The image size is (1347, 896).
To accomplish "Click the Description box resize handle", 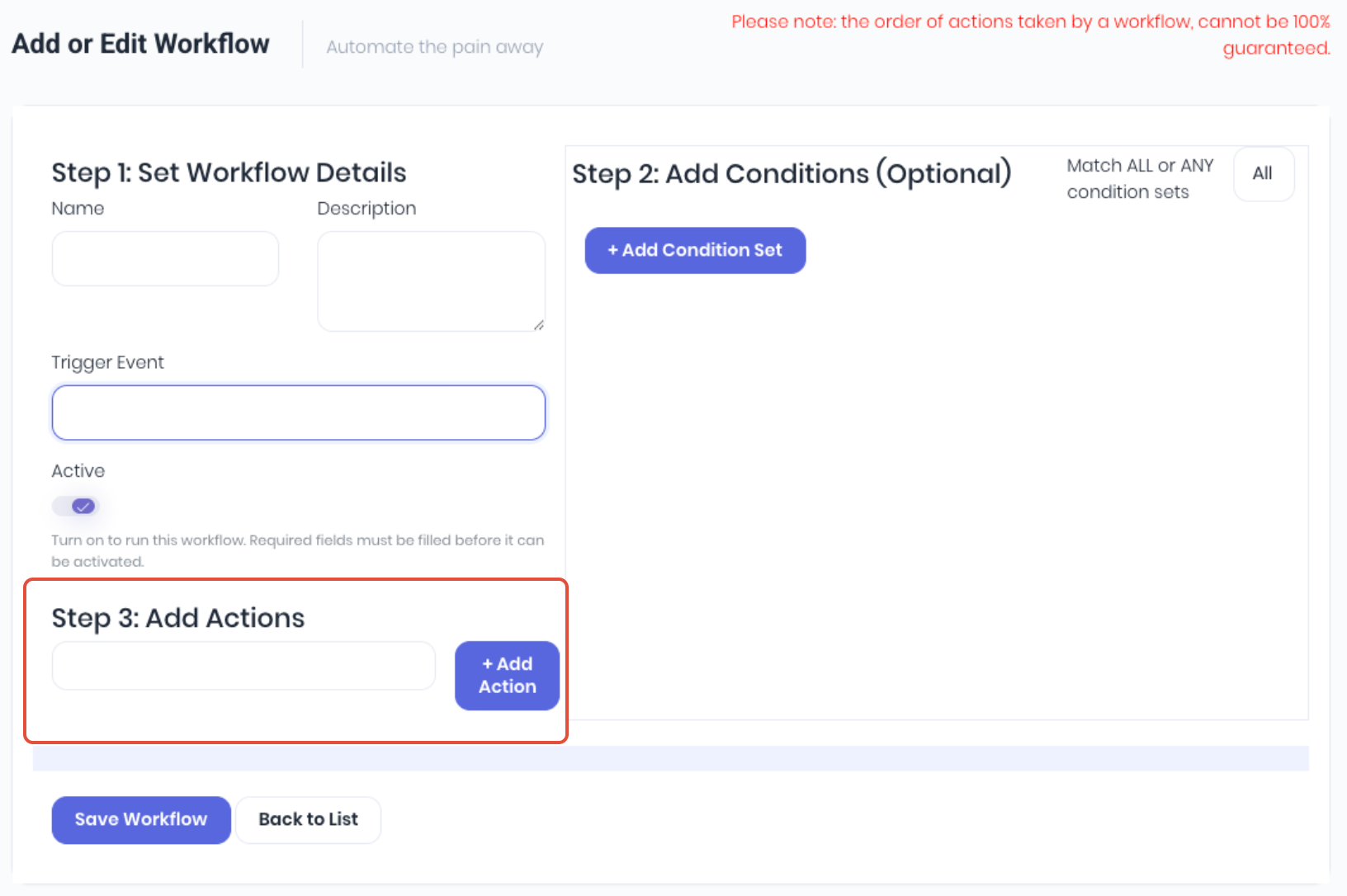I will pyautogui.click(x=538, y=325).
